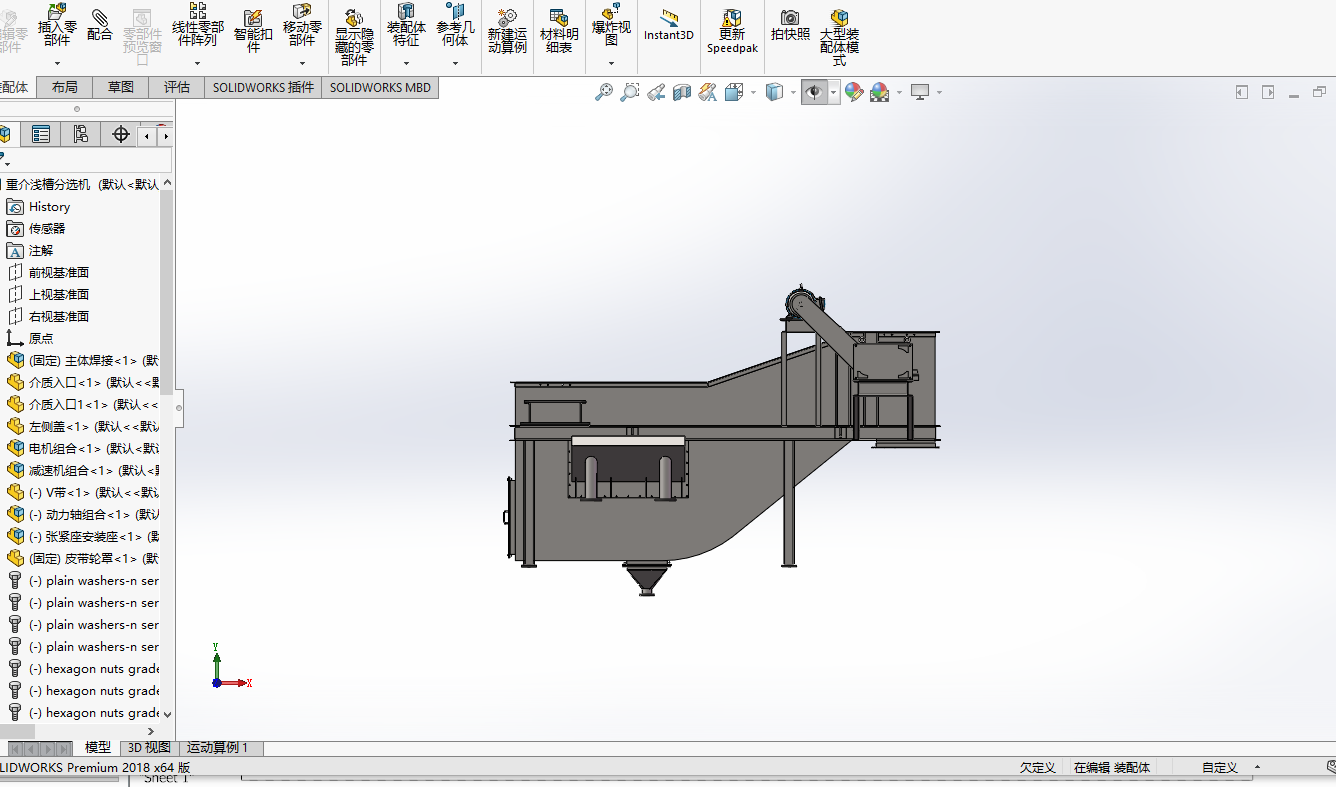The height and width of the screenshot is (787, 1336).
Task: Click the feature tree vertical scrollbar
Action: tap(167, 290)
